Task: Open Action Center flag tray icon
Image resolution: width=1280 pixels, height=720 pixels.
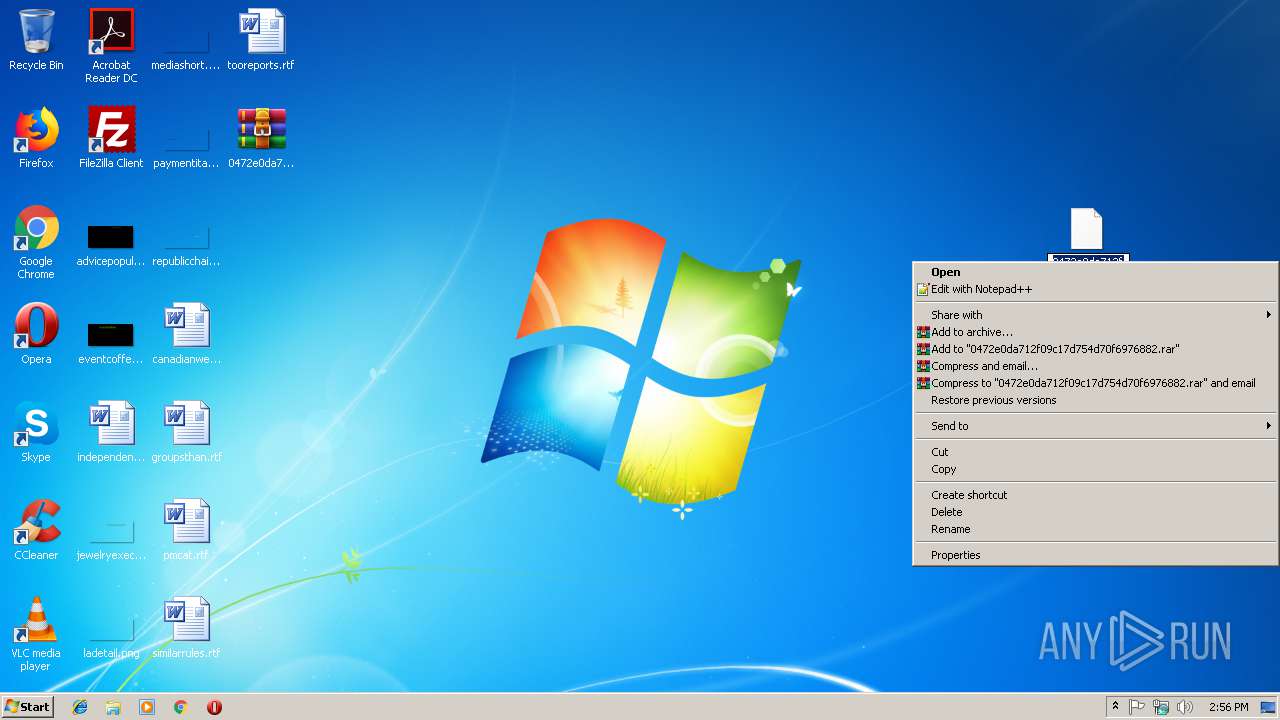Action: click(x=1137, y=707)
